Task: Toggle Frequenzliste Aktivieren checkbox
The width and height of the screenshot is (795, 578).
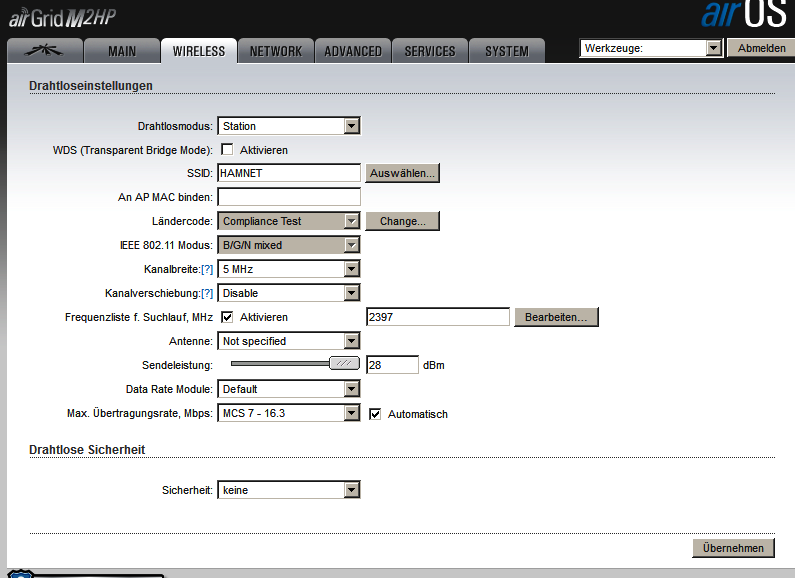Action: pyautogui.click(x=227, y=317)
